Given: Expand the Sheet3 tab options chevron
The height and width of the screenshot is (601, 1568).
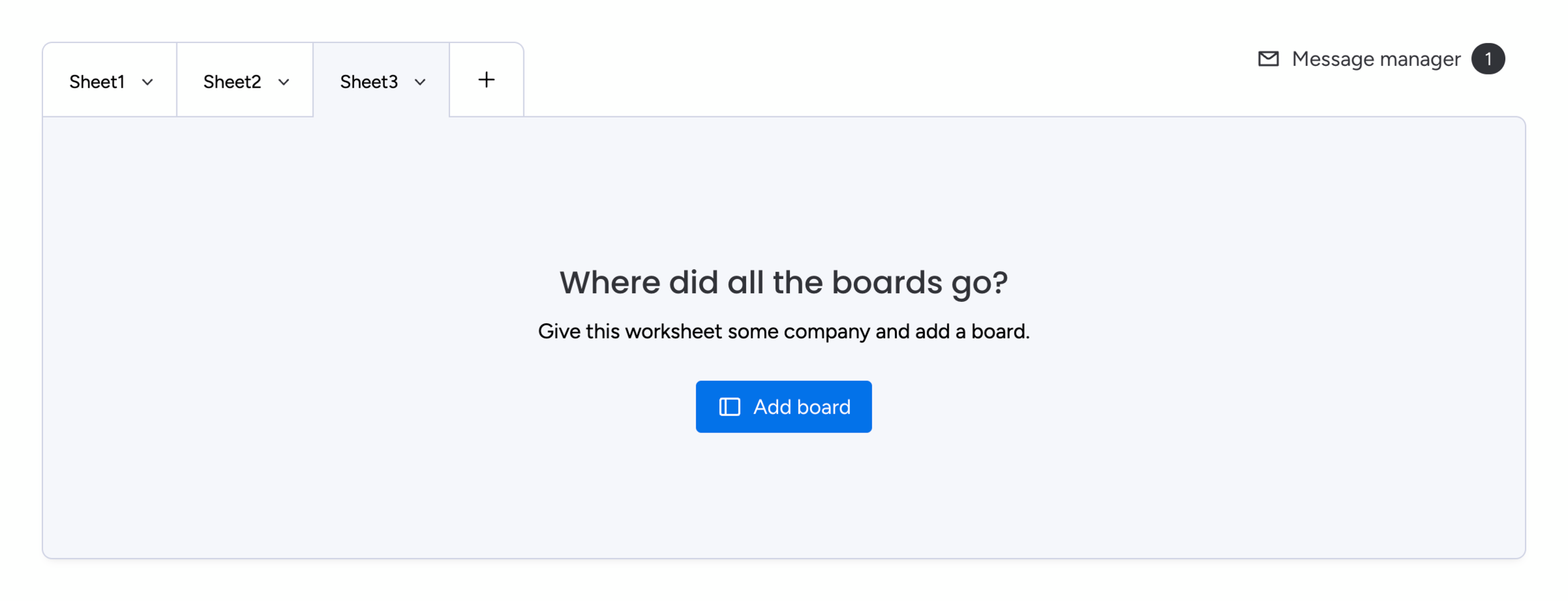Looking at the screenshot, I should [x=420, y=82].
